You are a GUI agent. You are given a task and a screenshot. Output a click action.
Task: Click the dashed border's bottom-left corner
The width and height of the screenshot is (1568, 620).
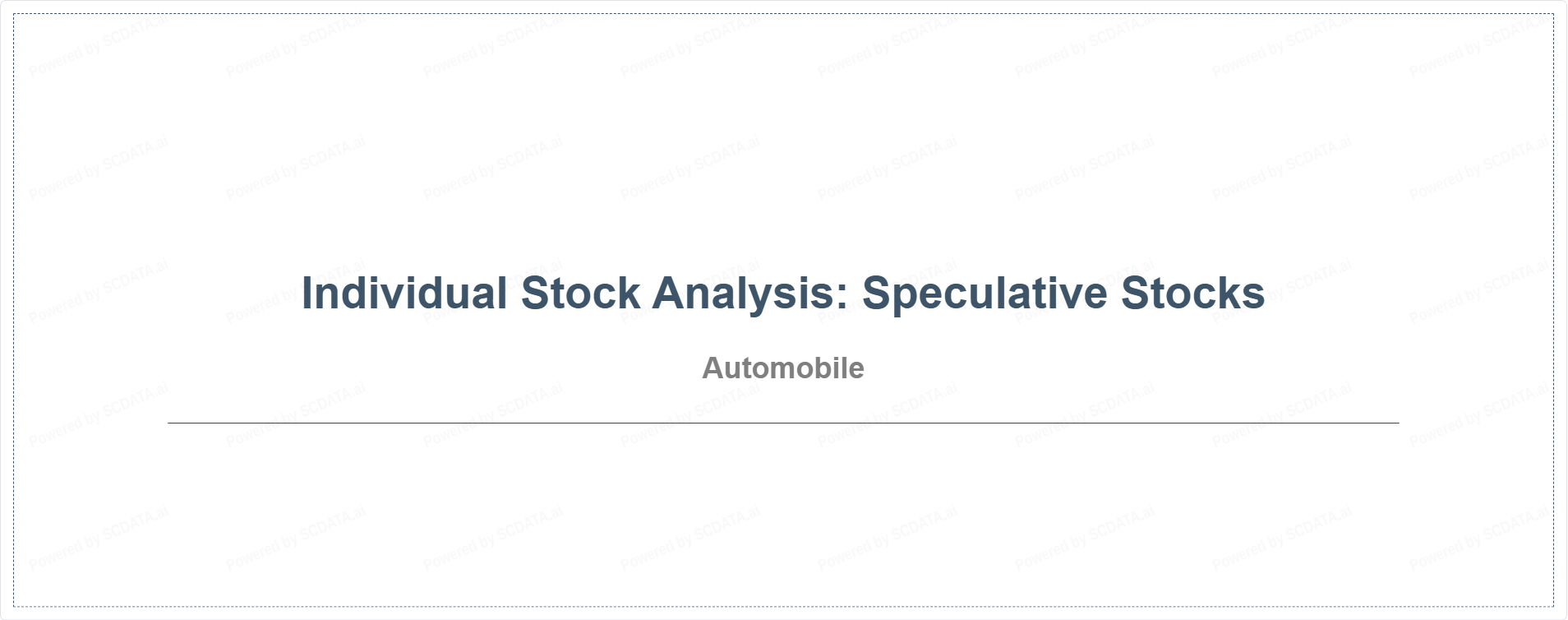pos(14,606)
